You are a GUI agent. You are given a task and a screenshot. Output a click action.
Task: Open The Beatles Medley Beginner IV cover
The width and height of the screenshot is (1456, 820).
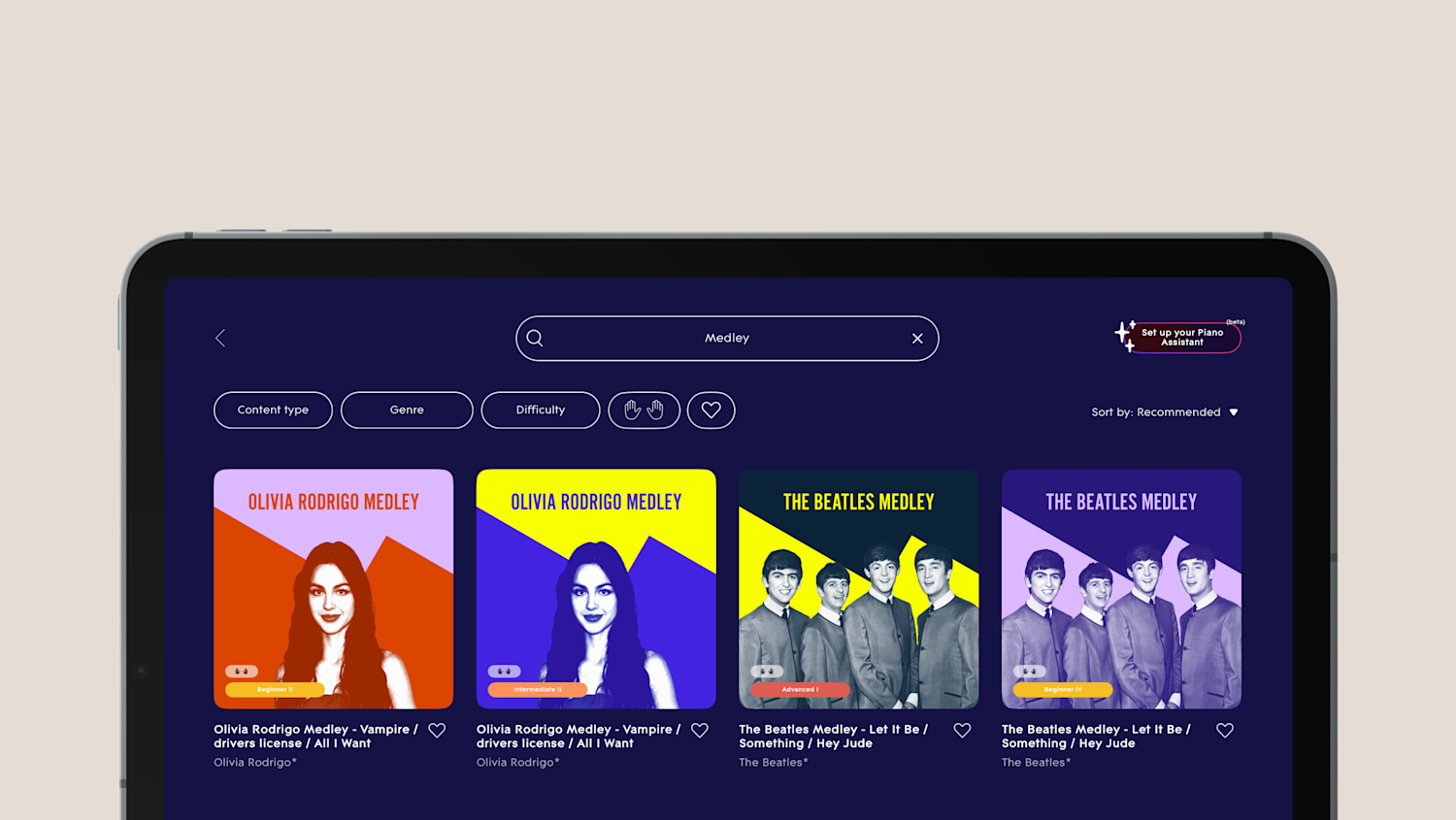point(1121,589)
